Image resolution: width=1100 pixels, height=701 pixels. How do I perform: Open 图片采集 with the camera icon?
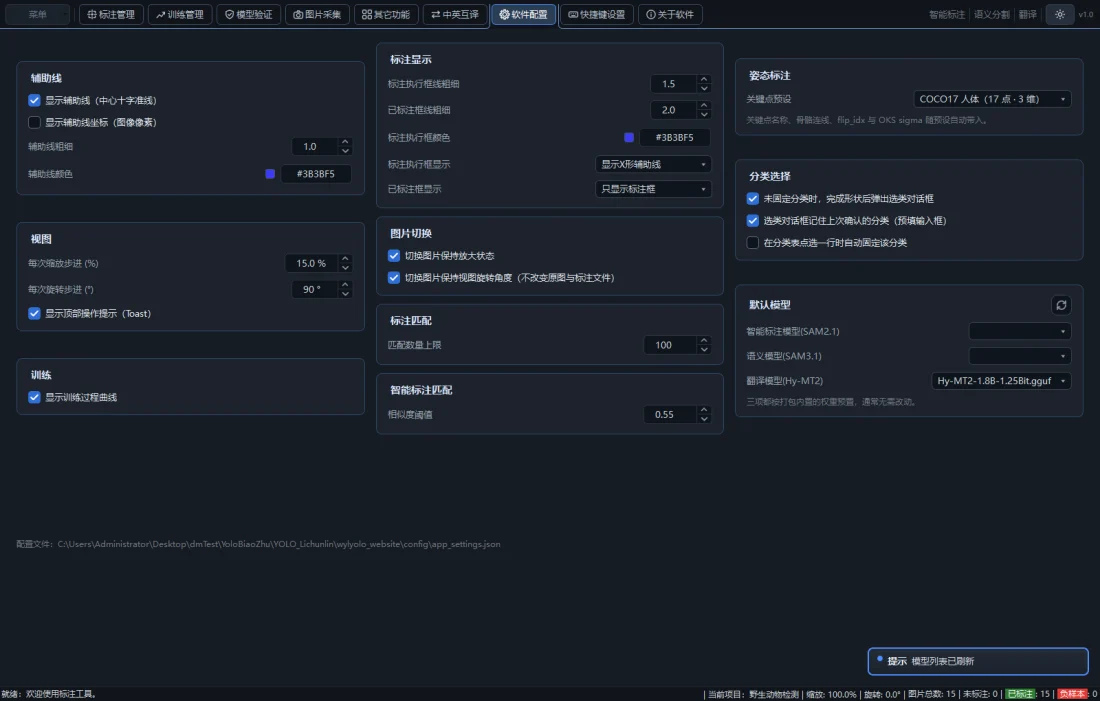coord(317,14)
